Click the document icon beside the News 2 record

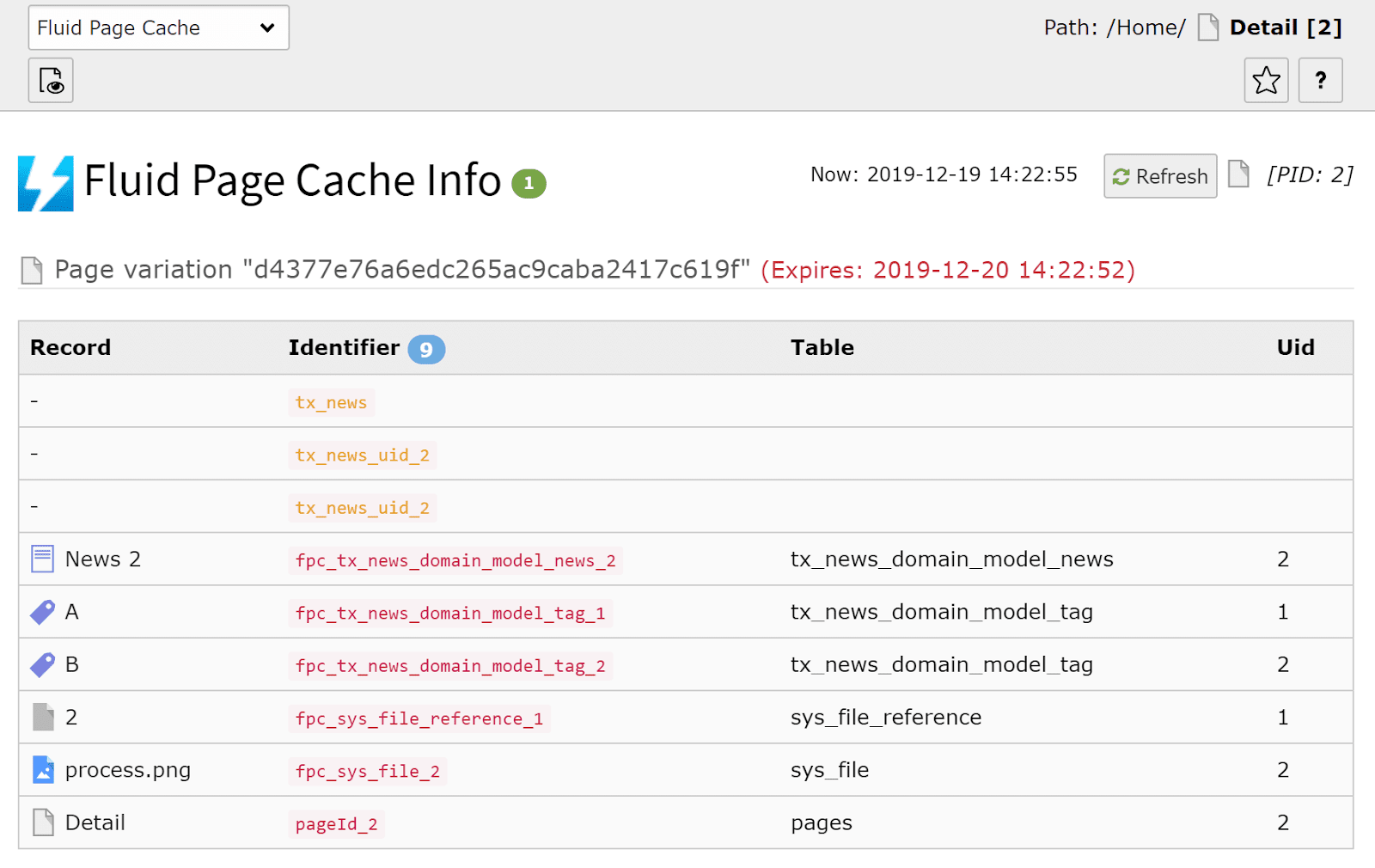(41, 558)
